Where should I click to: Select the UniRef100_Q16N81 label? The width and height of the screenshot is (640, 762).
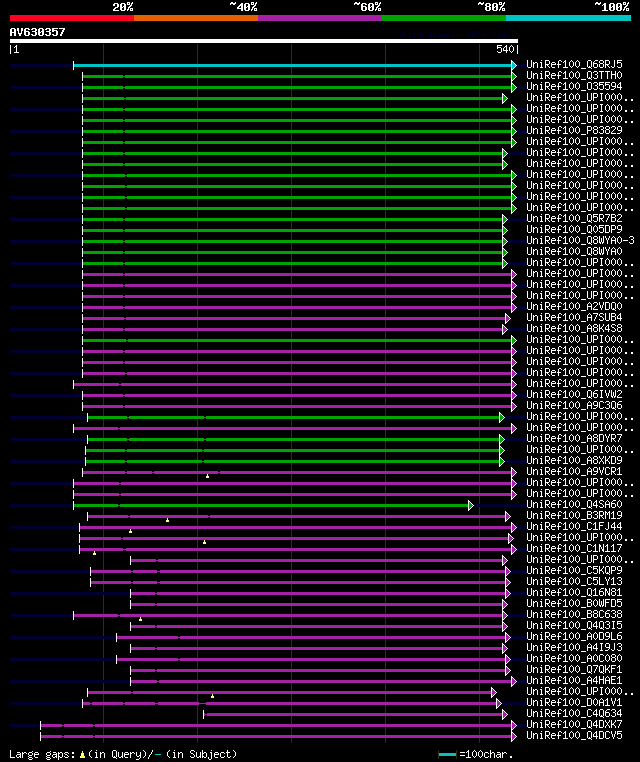(574, 592)
